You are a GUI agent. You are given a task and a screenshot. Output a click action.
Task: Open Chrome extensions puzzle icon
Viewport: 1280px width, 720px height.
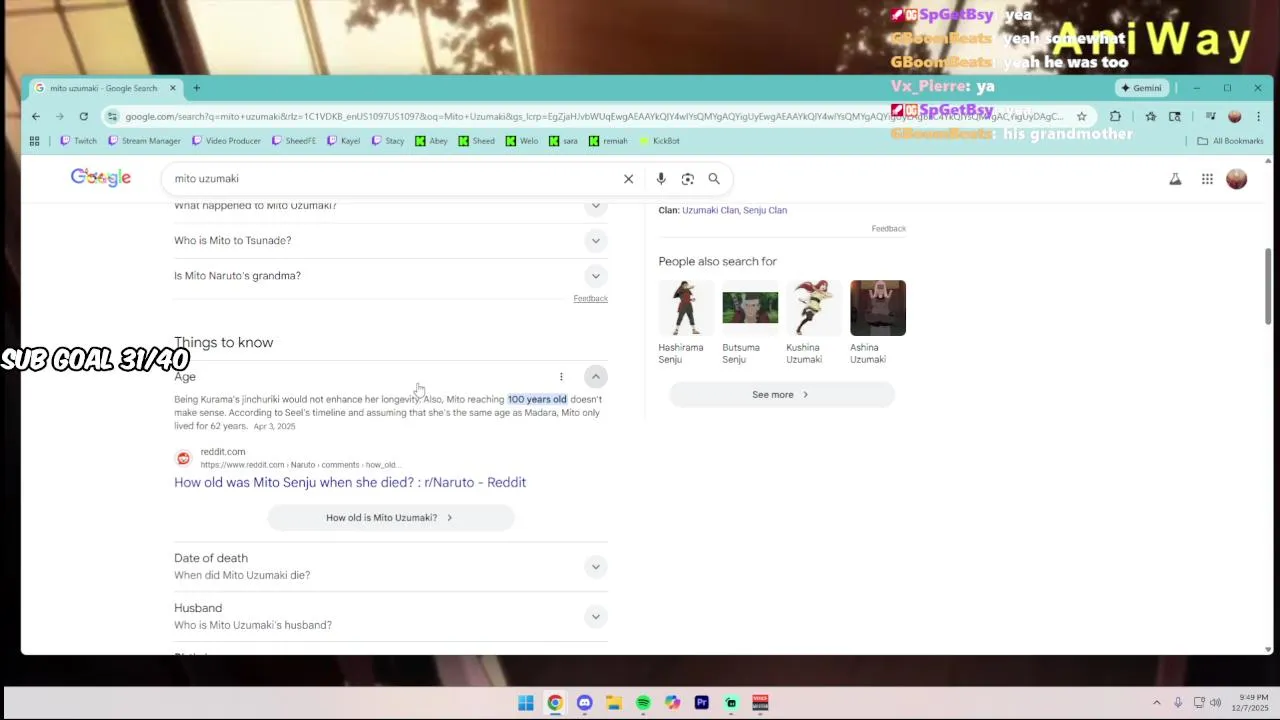coord(1115,116)
